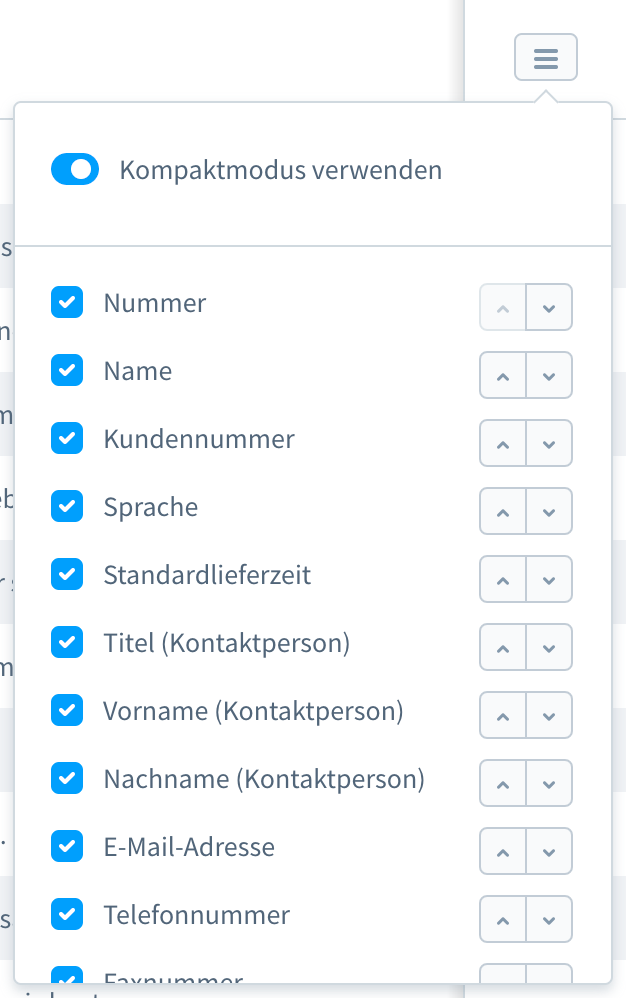The image size is (626, 998).
Task: Move the Name column down
Action: [x=548, y=375]
